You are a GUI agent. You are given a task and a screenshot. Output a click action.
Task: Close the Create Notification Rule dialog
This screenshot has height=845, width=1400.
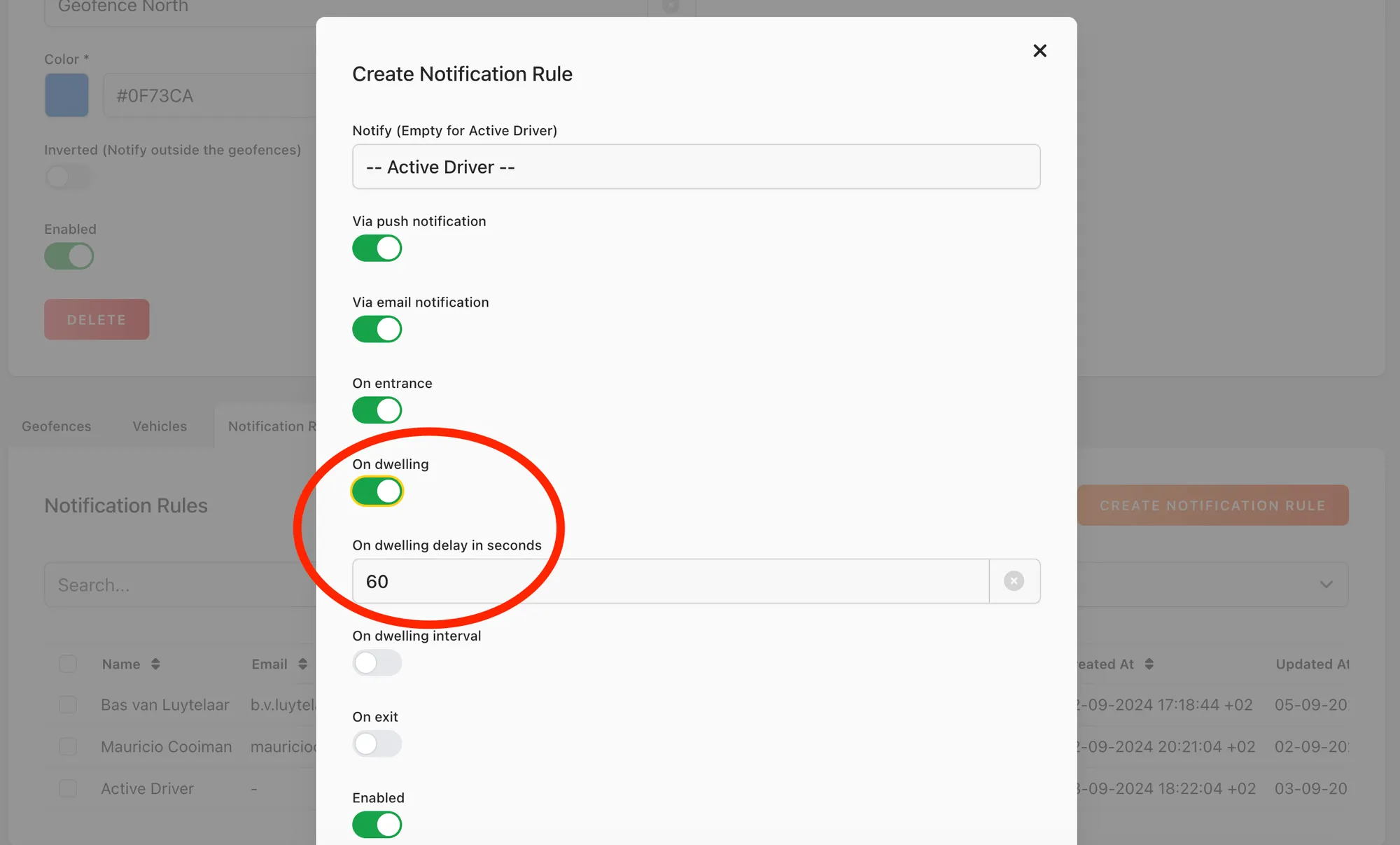[x=1039, y=50]
